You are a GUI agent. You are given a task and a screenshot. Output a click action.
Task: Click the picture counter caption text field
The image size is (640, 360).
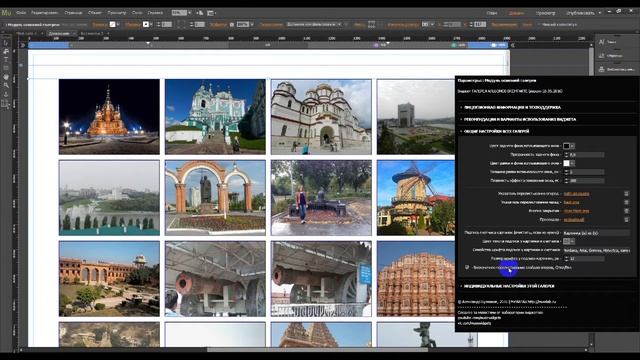pos(596,233)
